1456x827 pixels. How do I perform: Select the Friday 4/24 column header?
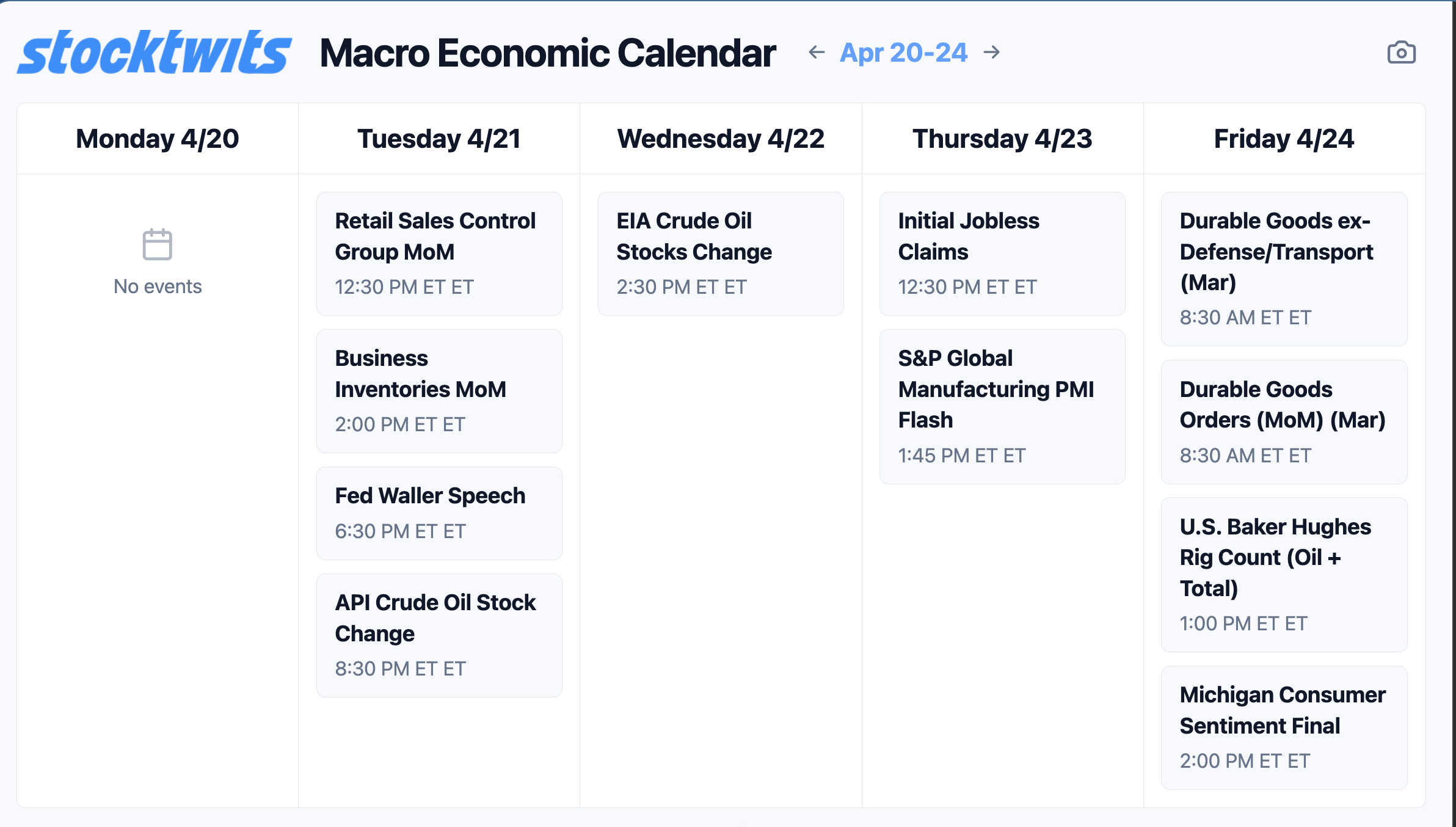(1284, 139)
